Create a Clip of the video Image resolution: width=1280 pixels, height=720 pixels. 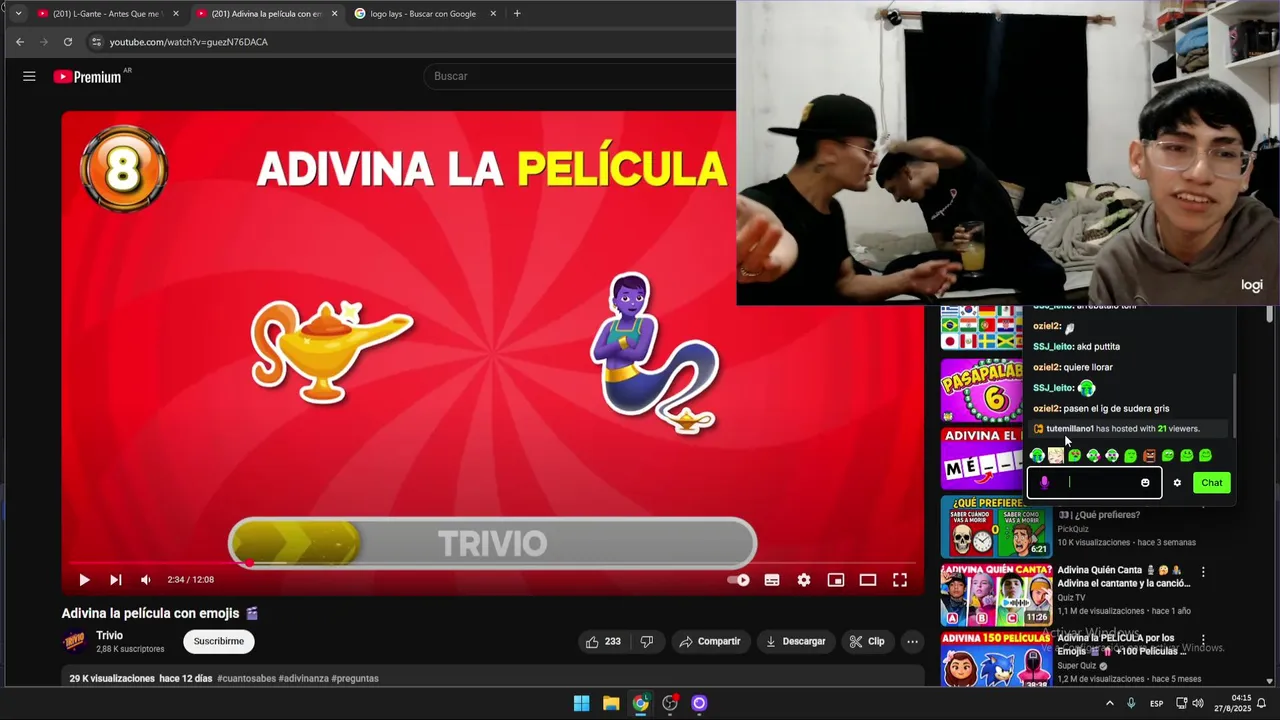[x=866, y=641]
